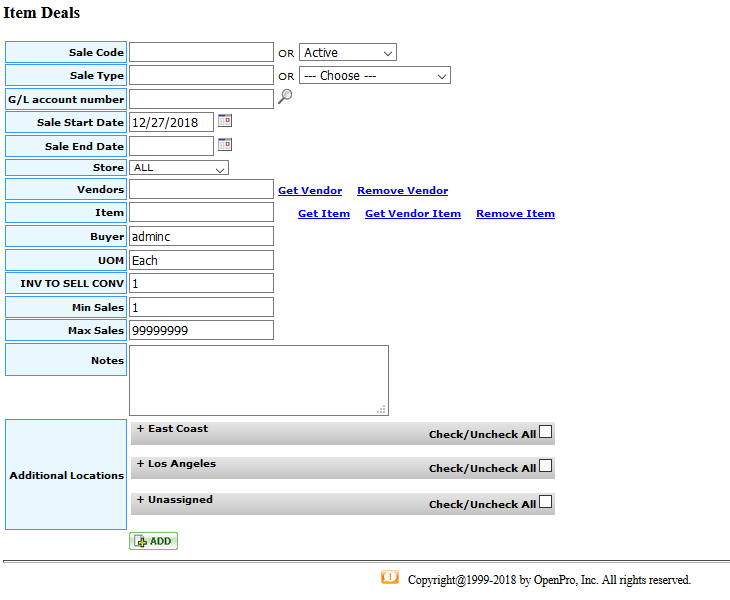Image resolution: width=730 pixels, height=600 pixels.
Task: Toggle the Los Angeles Check/Uncheck All box
Action: click(x=546, y=467)
